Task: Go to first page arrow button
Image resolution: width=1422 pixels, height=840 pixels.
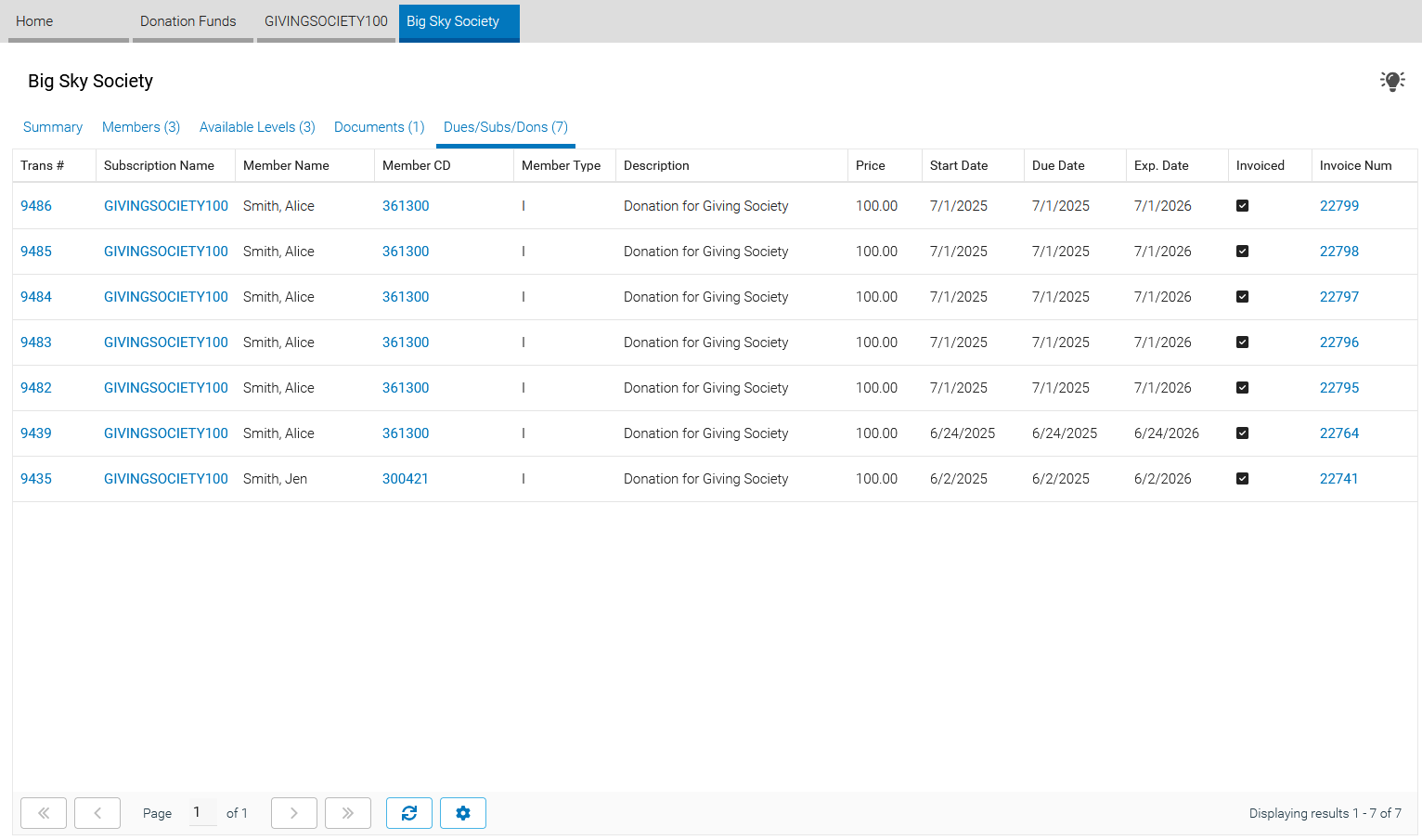Action: 44,813
